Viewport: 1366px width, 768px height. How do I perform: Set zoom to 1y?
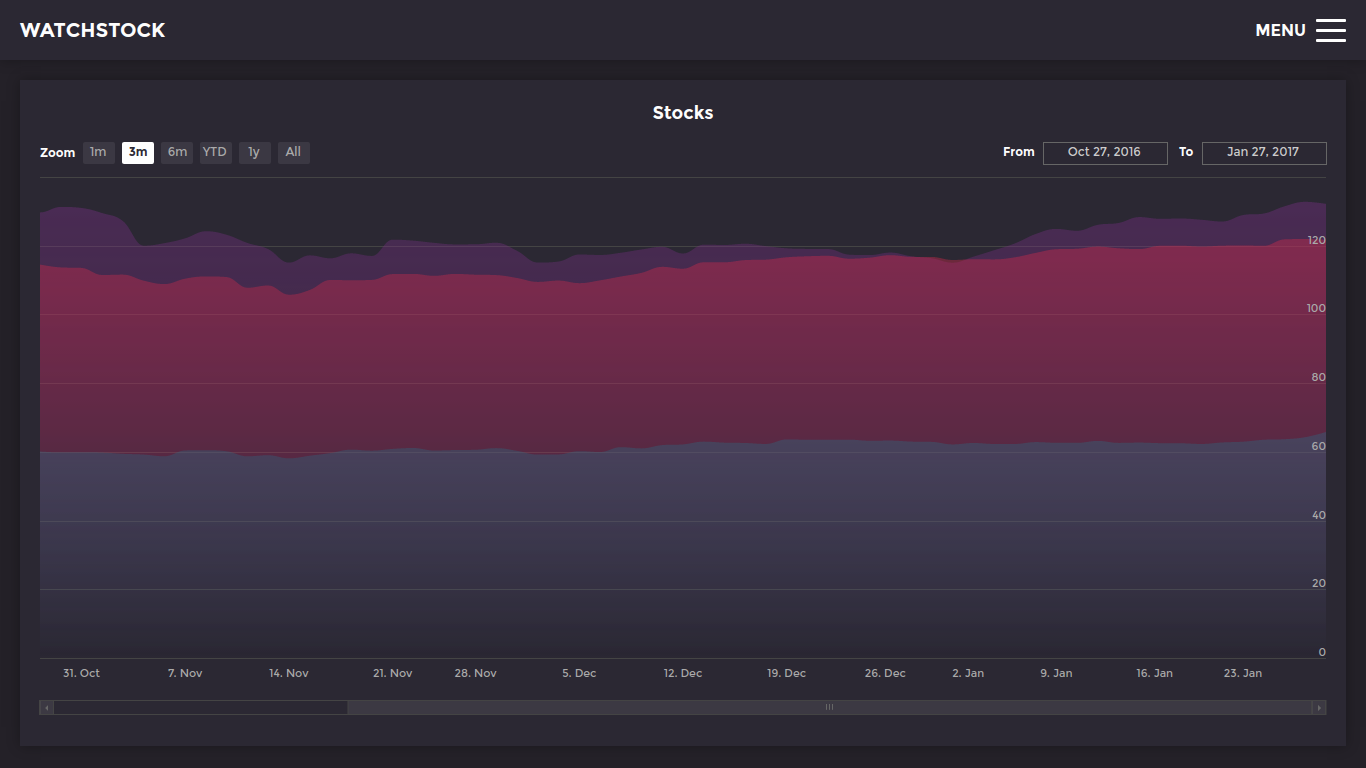tap(254, 152)
